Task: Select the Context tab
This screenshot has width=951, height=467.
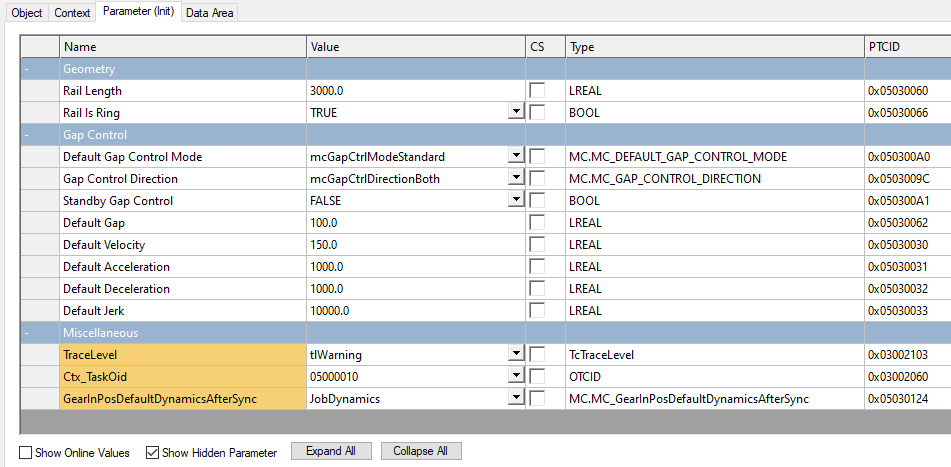Action: click(72, 12)
